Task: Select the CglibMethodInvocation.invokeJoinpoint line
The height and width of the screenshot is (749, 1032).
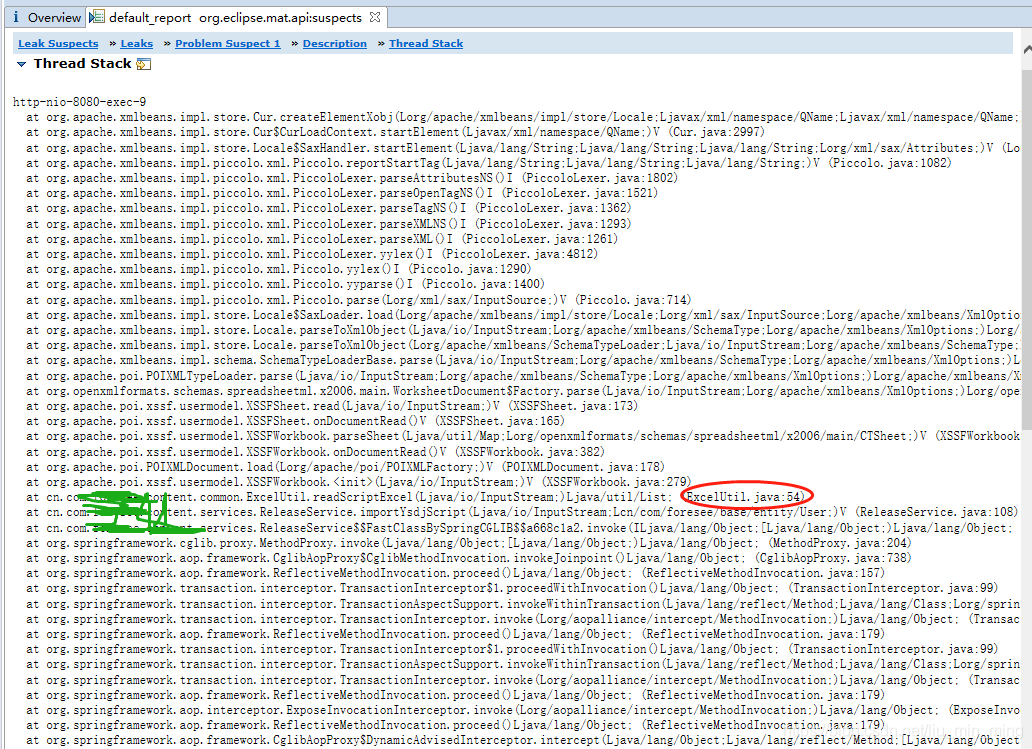Action: (x=469, y=558)
